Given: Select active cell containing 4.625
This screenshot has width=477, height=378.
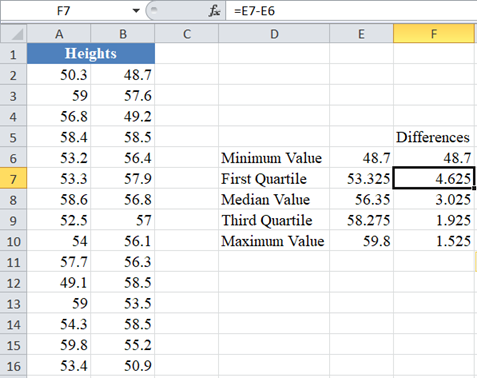Looking at the screenshot, I should (x=434, y=178).
